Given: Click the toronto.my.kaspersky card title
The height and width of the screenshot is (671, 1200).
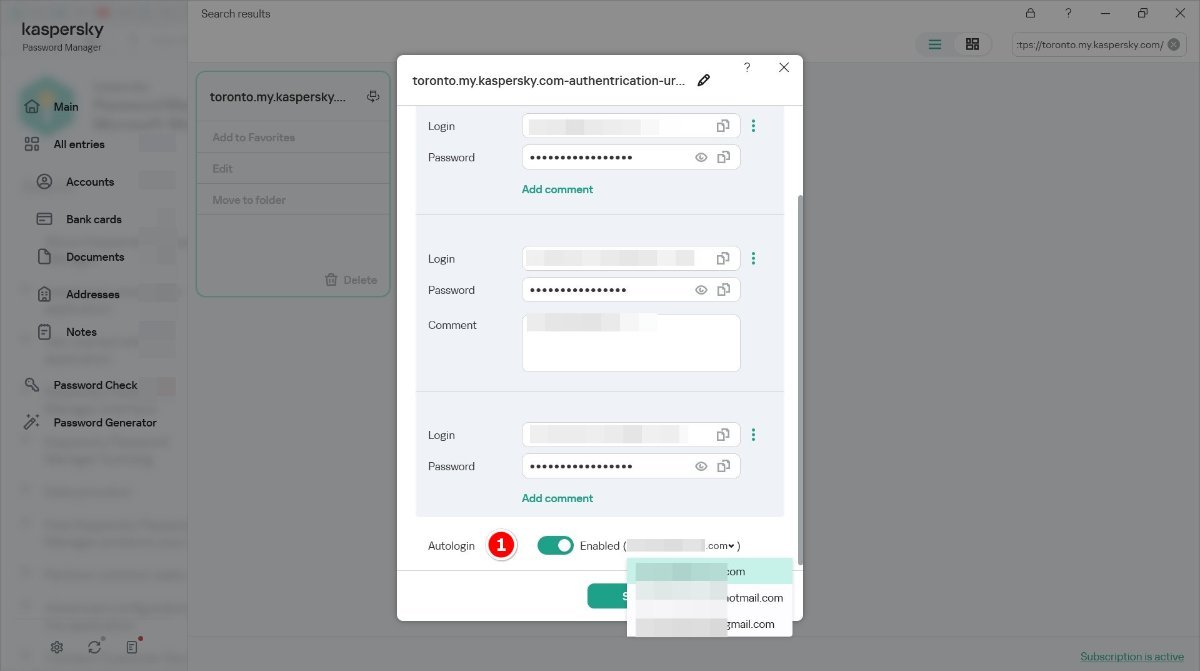Looking at the screenshot, I should tap(278, 97).
